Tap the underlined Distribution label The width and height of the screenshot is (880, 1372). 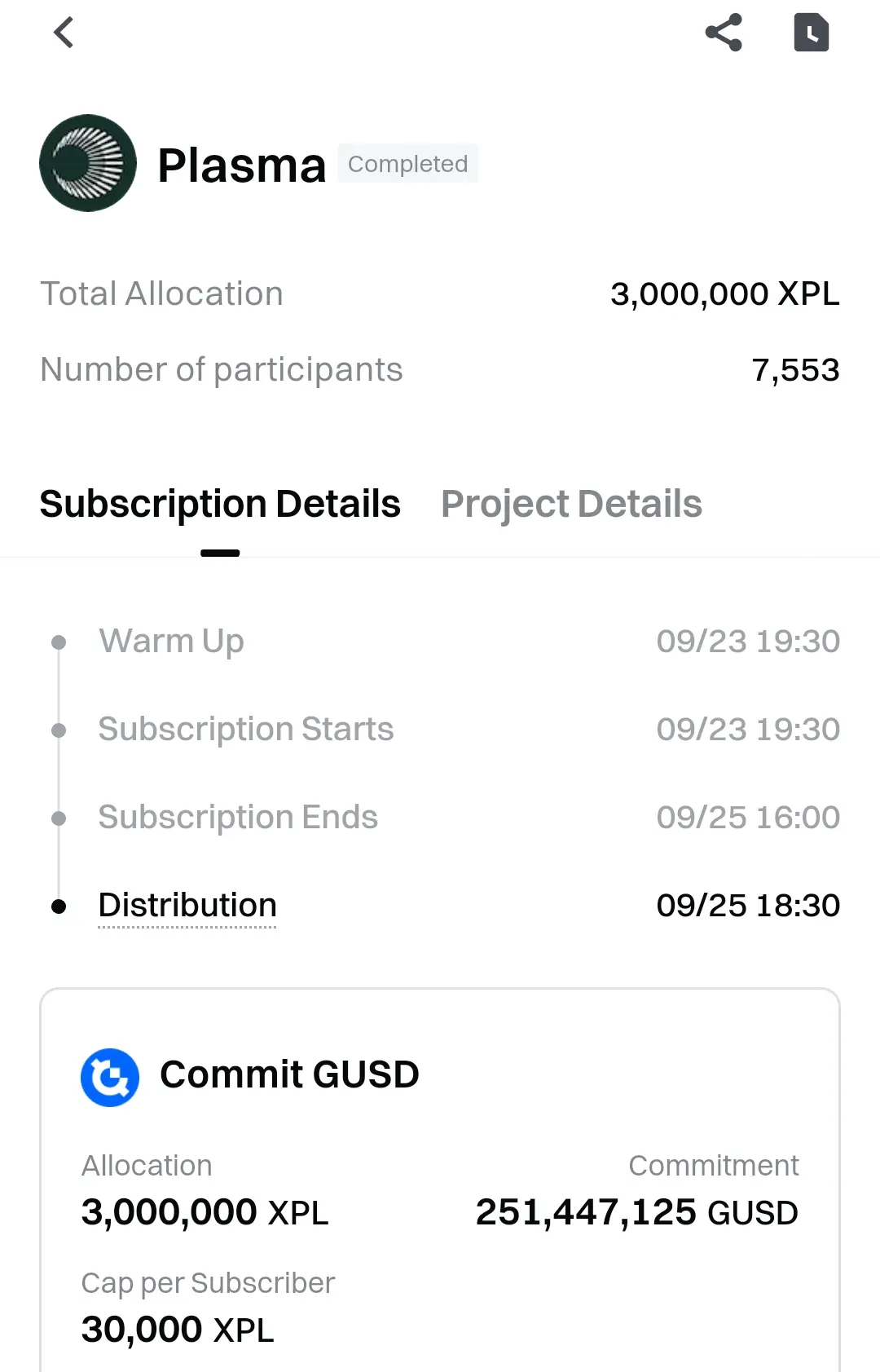(x=187, y=906)
